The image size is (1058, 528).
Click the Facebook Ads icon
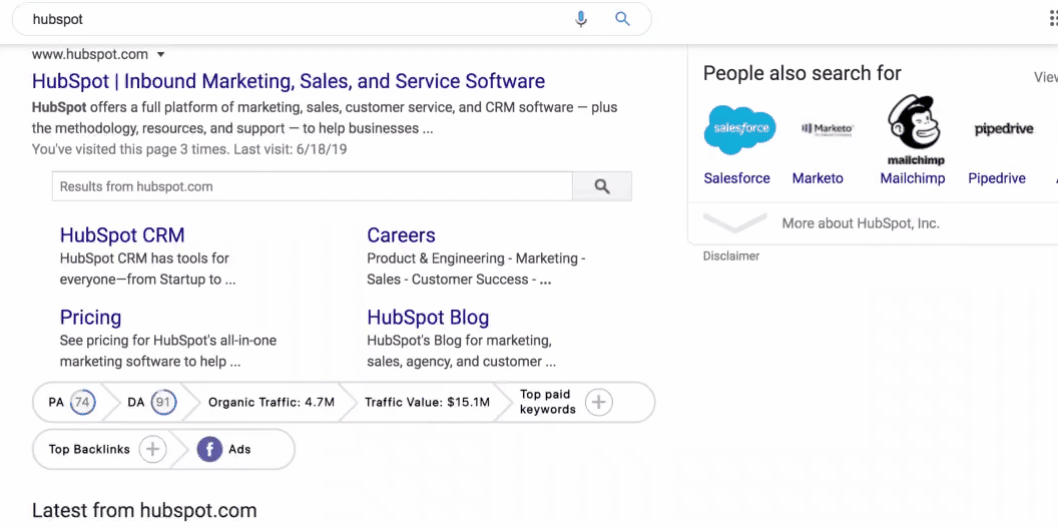tap(209, 449)
